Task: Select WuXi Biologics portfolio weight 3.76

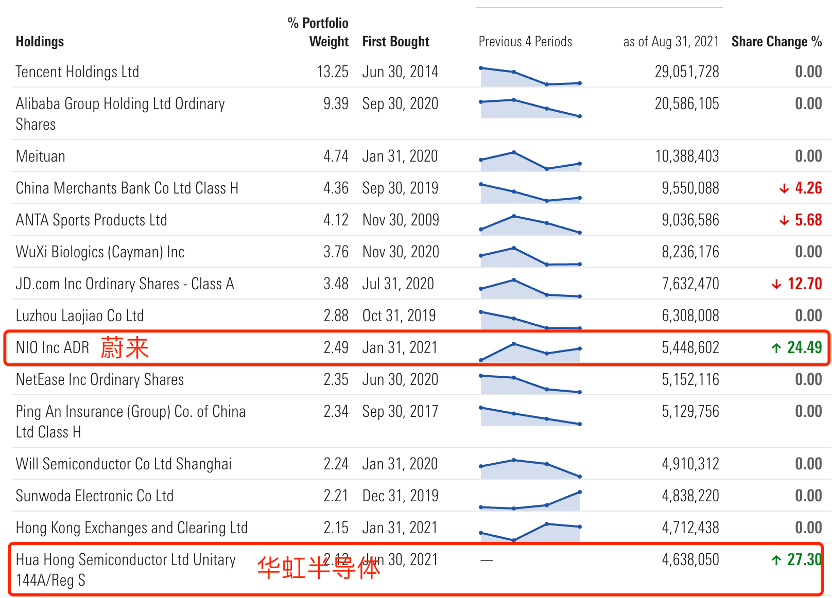Action: (336, 252)
